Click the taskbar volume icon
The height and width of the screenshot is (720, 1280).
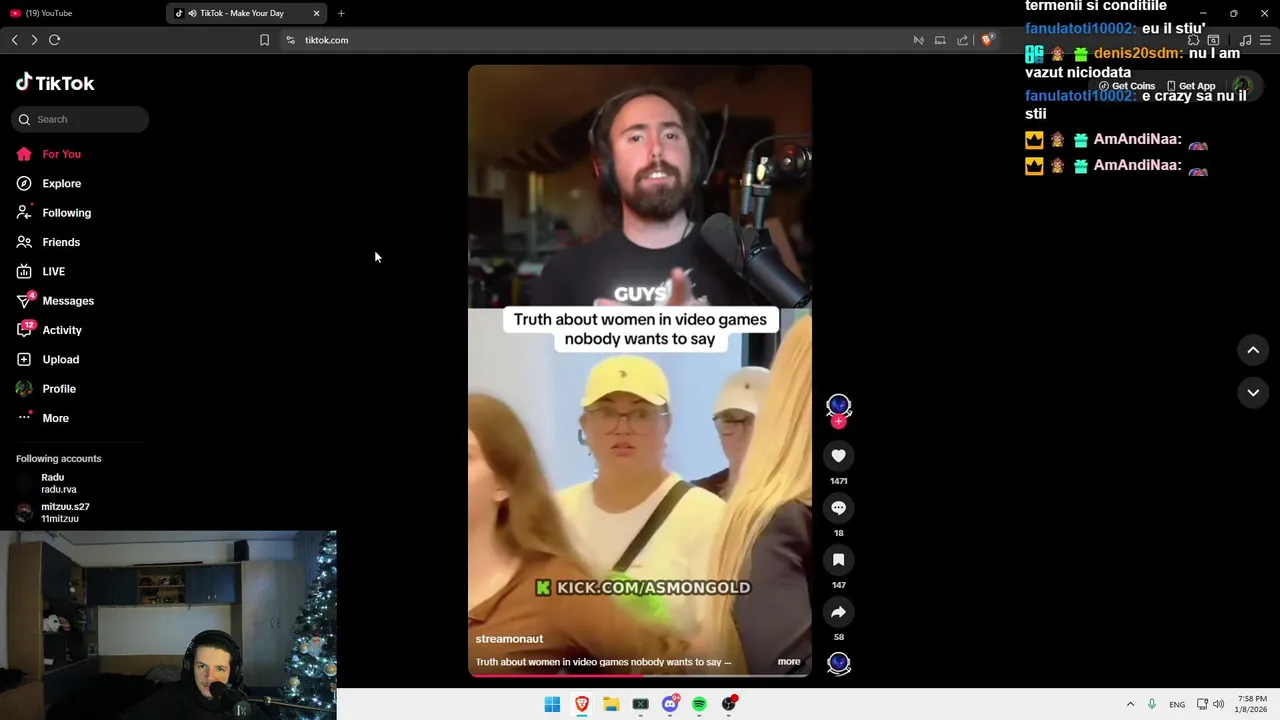[1218, 704]
